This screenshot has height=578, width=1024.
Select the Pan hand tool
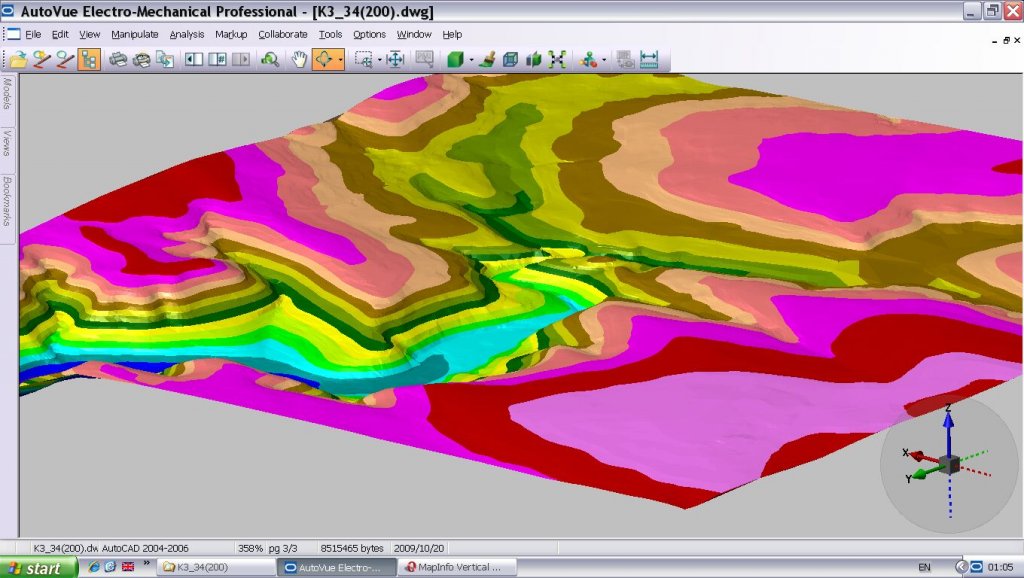click(x=298, y=59)
